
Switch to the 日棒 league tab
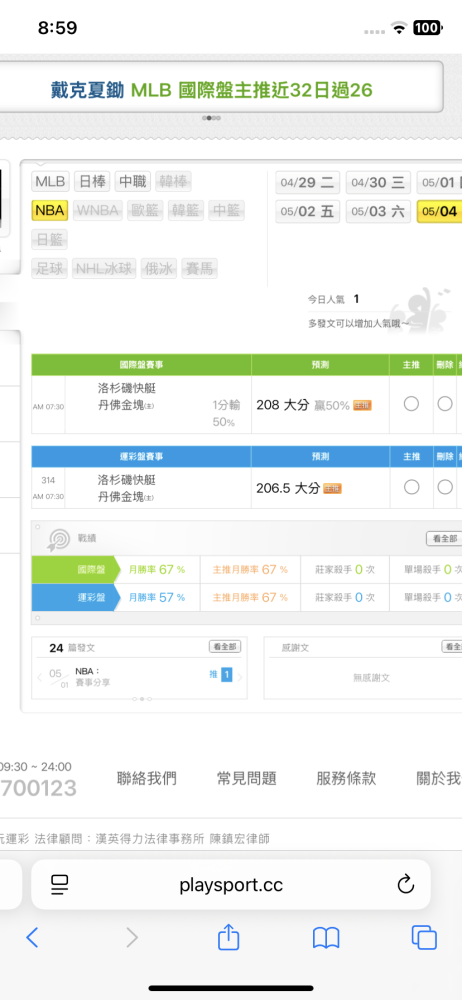(93, 182)
